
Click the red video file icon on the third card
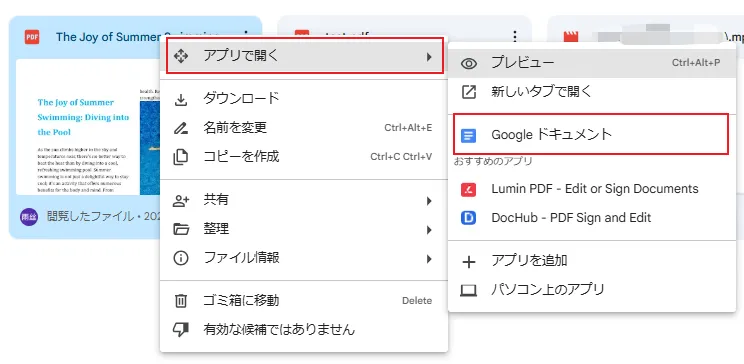pos(571,37)
